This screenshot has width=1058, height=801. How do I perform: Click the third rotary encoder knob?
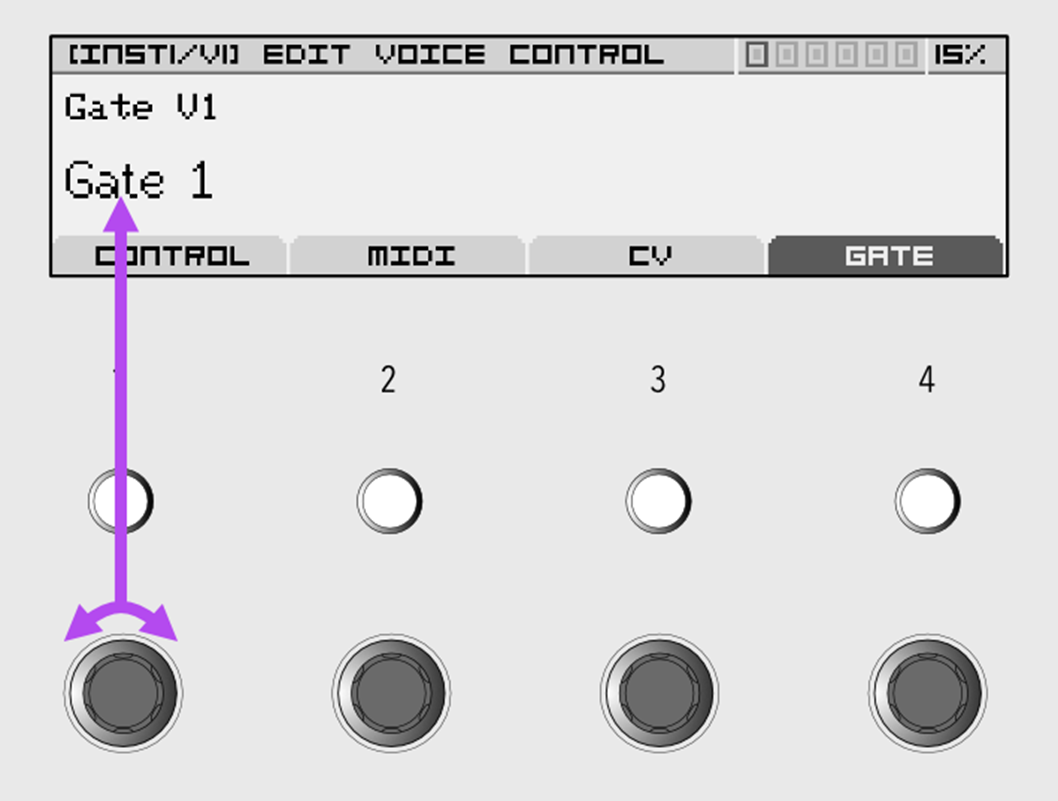(659, 693)
